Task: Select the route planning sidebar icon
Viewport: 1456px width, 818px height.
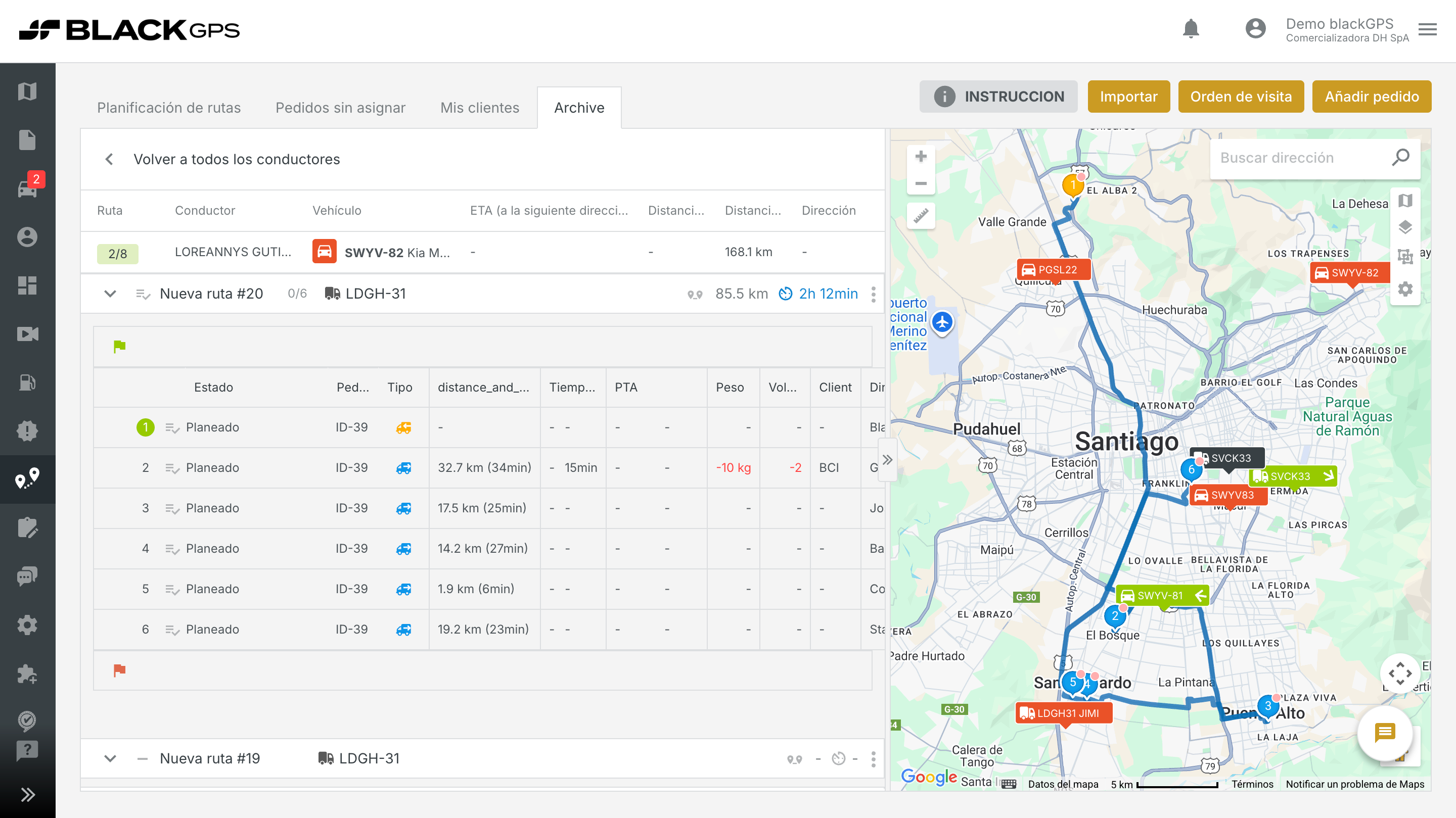Action: [x=27, y=478]
